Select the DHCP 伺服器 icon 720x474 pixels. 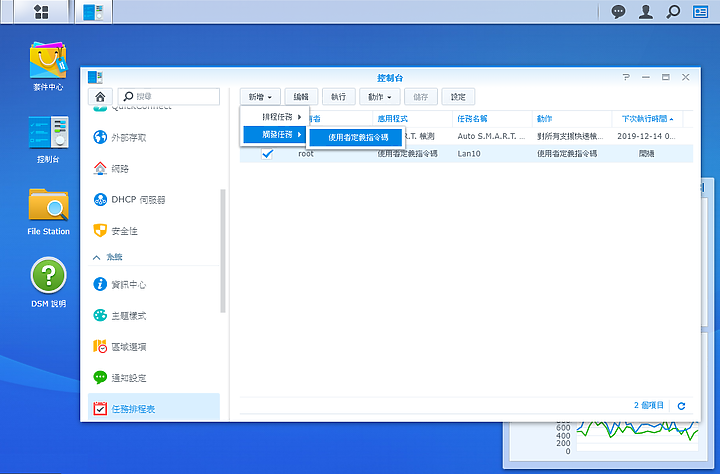point(100,199)
